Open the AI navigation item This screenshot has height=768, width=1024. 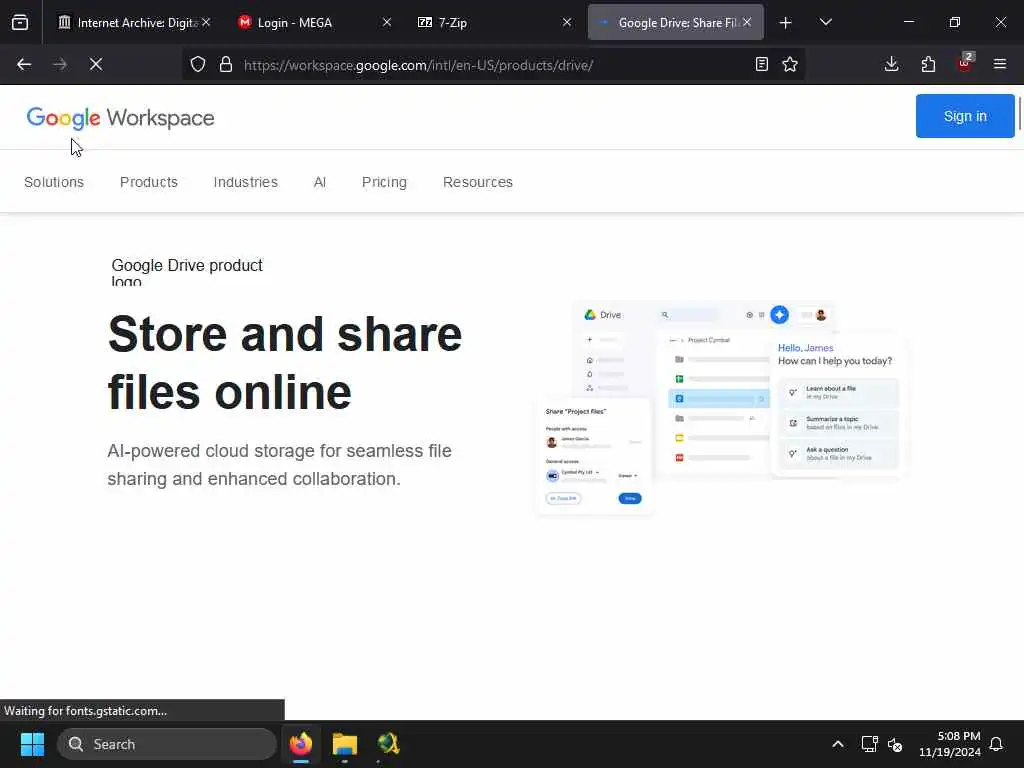319,182
